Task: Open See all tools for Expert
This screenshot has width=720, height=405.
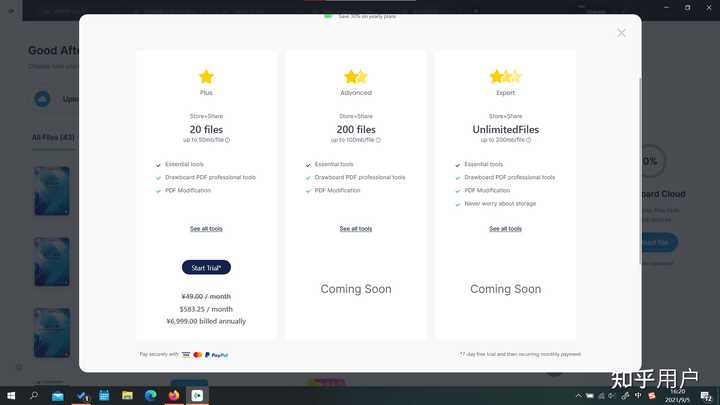Action: pyautogui.click(x=506, y=229)
